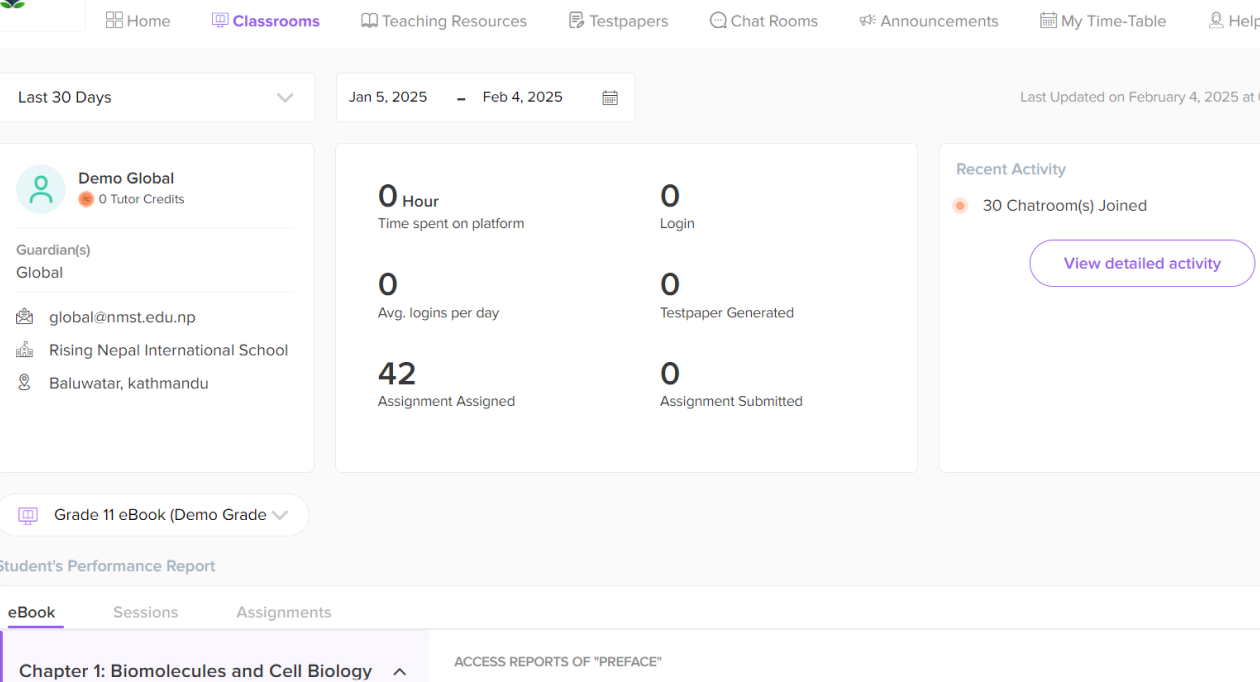Open Chat Rooms from the top navigation

click(x=764, y=21)
